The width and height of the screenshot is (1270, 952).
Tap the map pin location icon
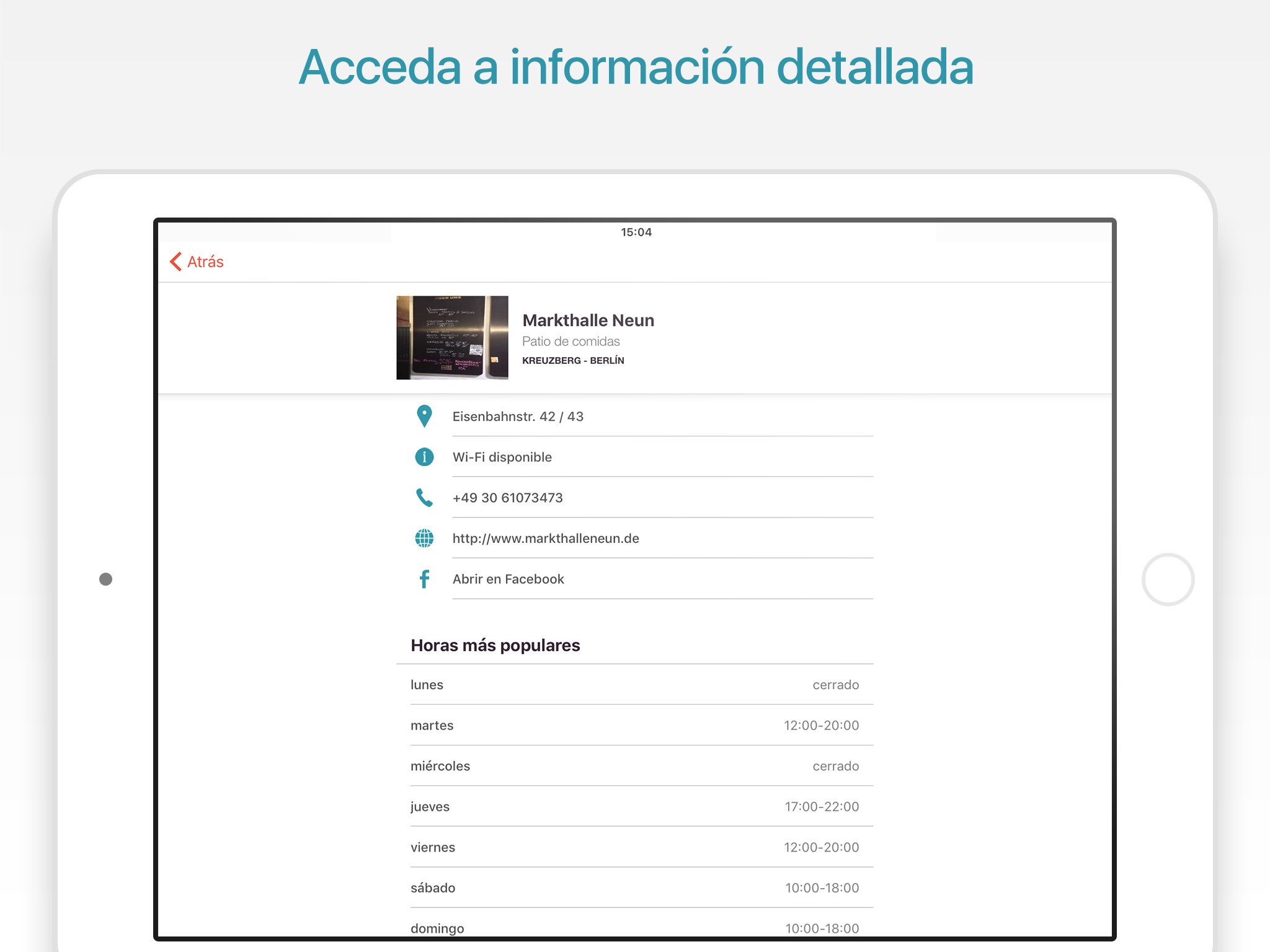coord(424,416)
